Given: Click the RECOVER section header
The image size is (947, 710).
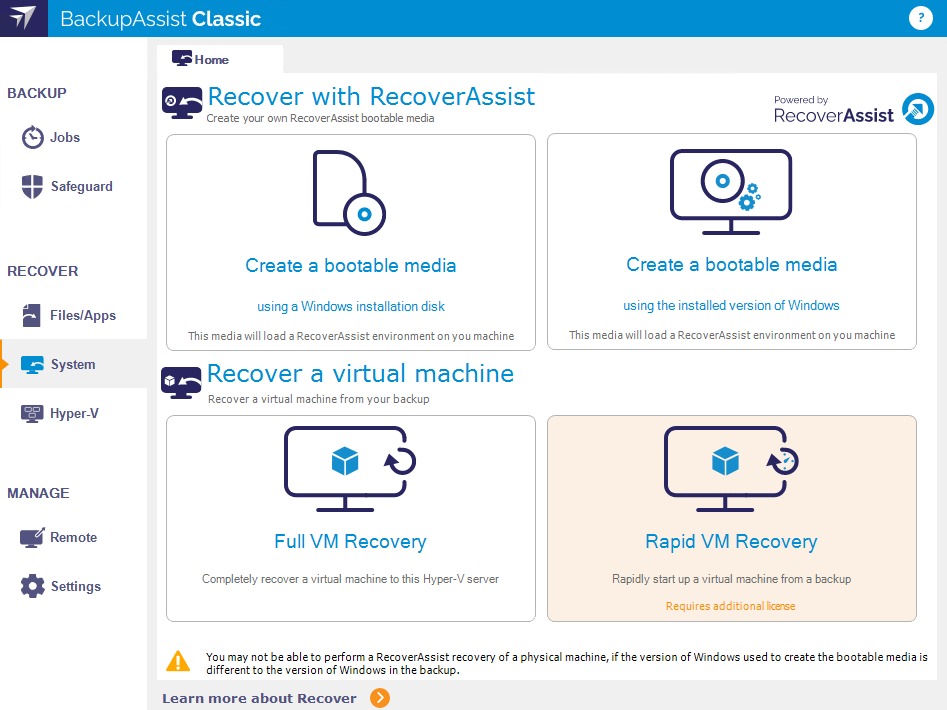Looking at the screenshot, I should [43, 271].
